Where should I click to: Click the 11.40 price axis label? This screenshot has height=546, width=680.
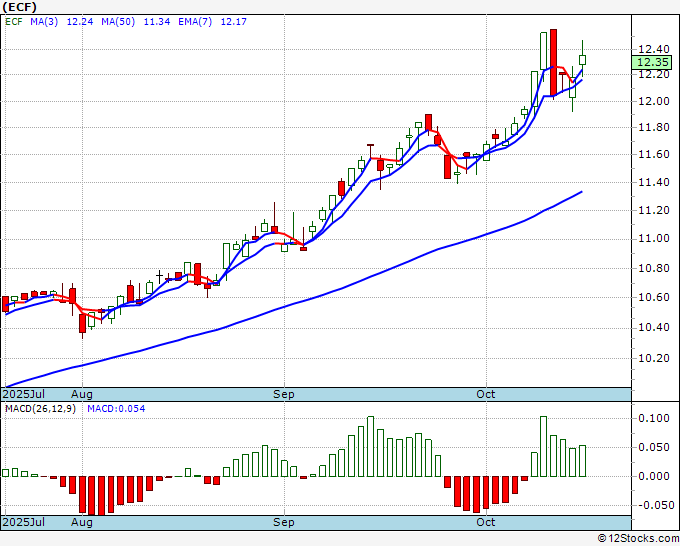pos(654,182)
